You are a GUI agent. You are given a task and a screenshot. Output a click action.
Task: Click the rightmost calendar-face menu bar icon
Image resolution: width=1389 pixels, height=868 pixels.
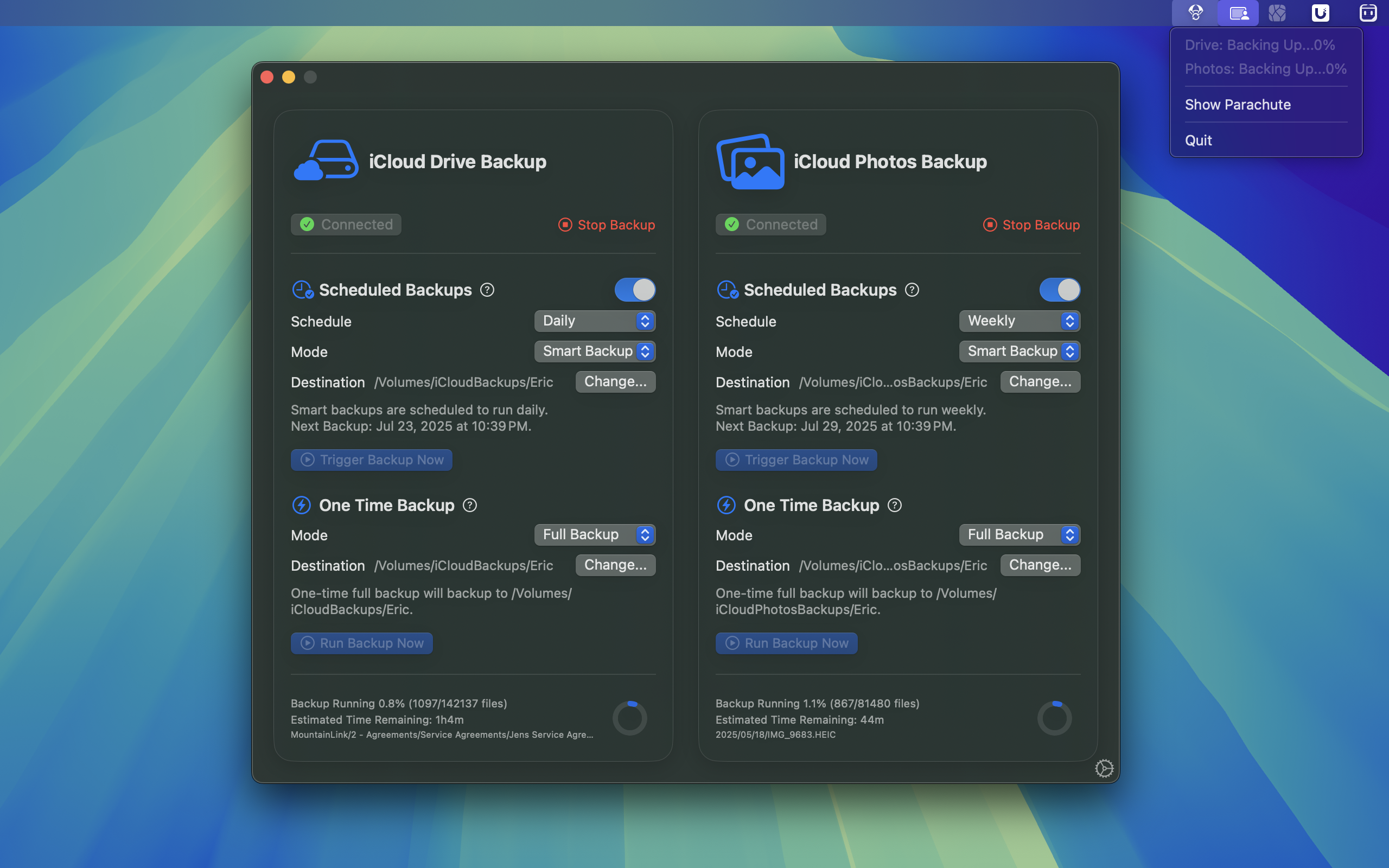click(1368, 12)
